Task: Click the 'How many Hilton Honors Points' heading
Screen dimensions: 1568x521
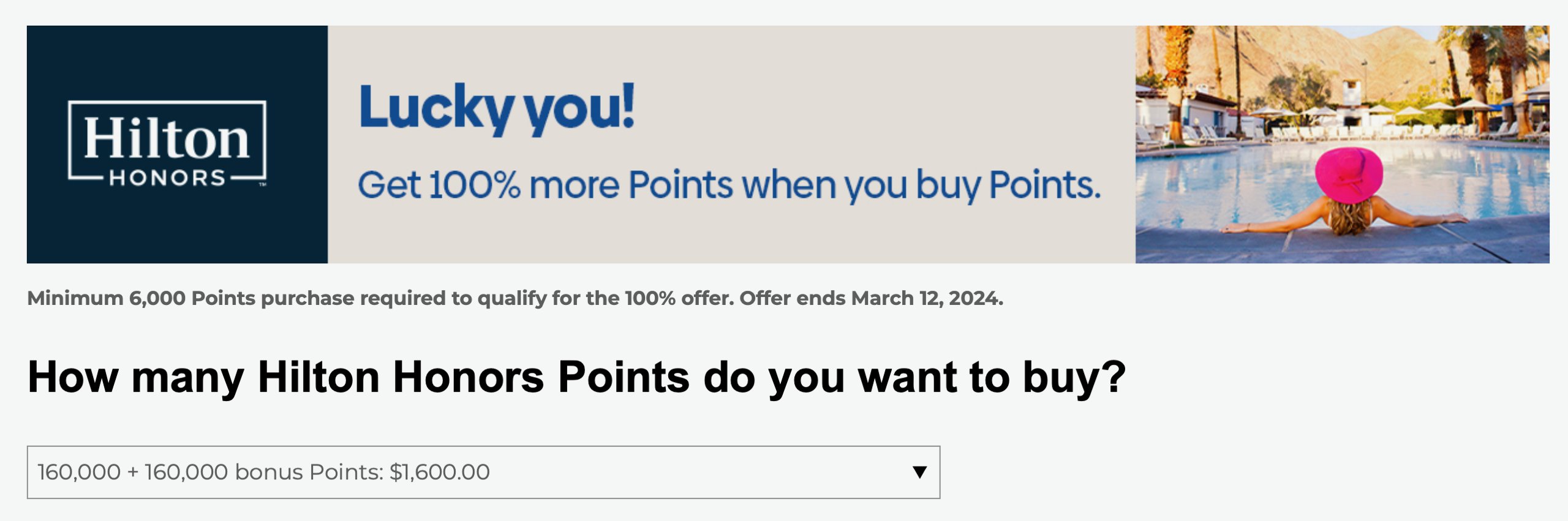Action: [x=576, y=377]
